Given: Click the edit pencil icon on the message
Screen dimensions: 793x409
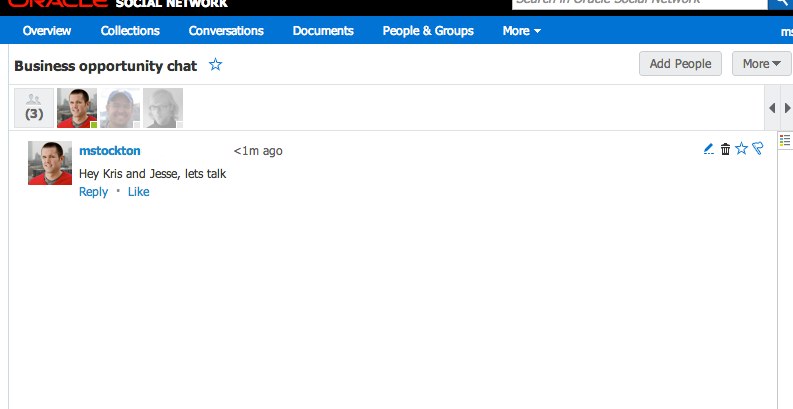Looking at the screenshot, I should click(x=709, y=149).
